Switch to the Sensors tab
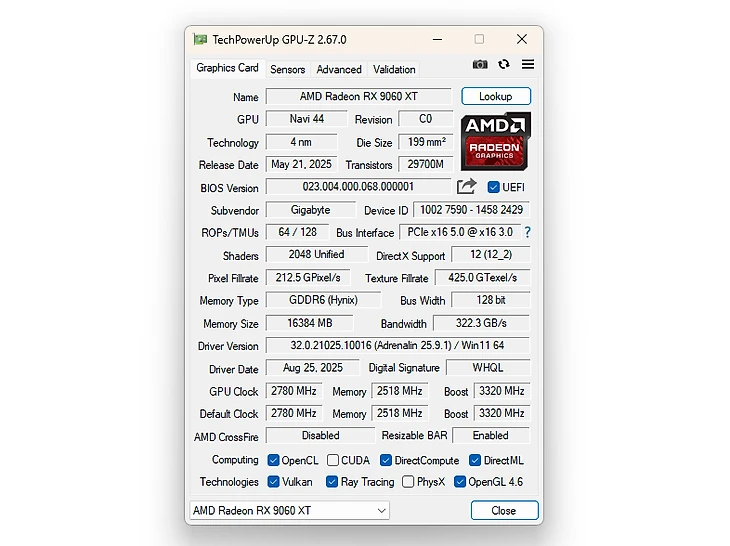The image size is (730, 546). (287, 69)
